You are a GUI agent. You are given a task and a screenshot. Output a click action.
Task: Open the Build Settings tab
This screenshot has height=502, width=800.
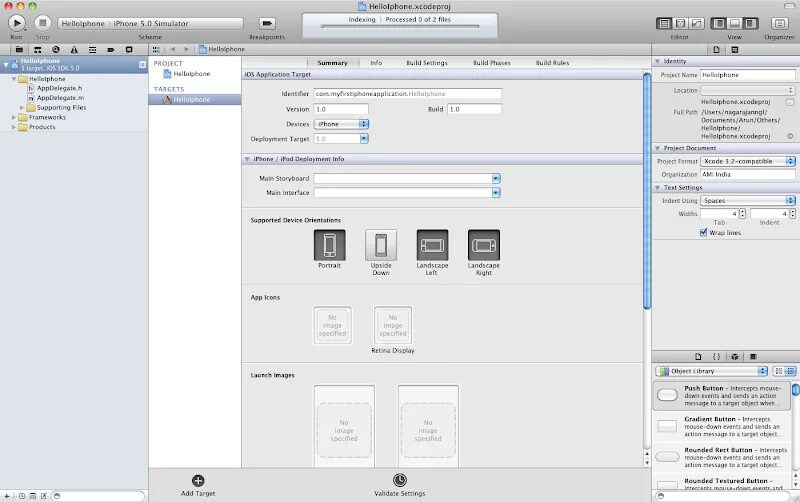click(427, 63)
